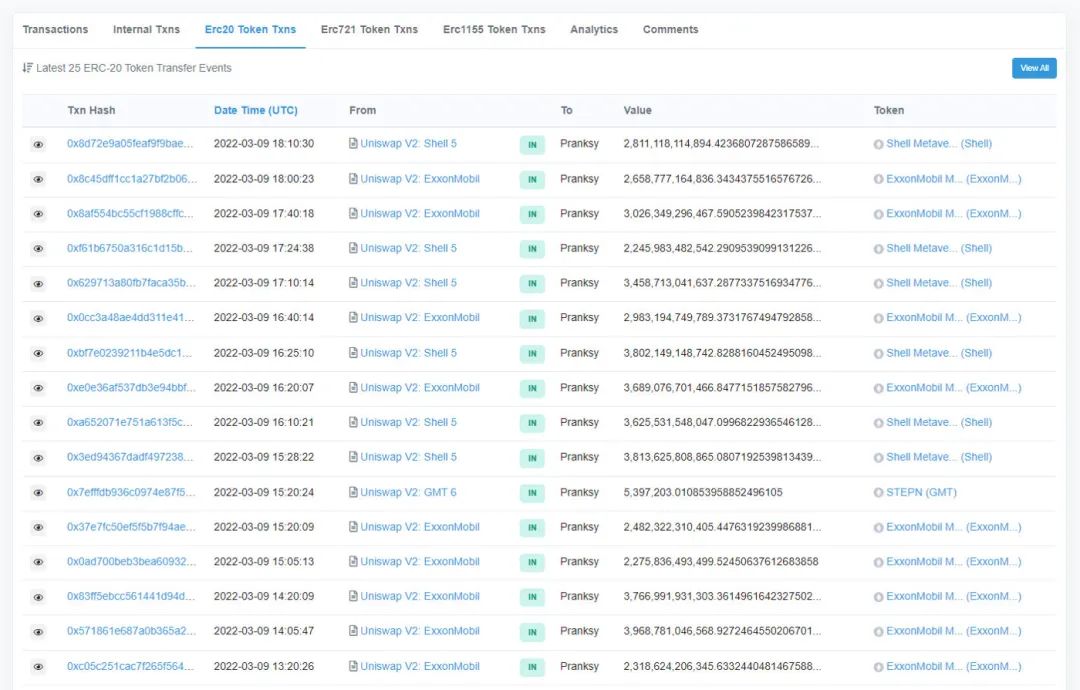Open transaction hash 0x3ed94367dadf497238
The image size is (1080, 690).
(130, 457)
